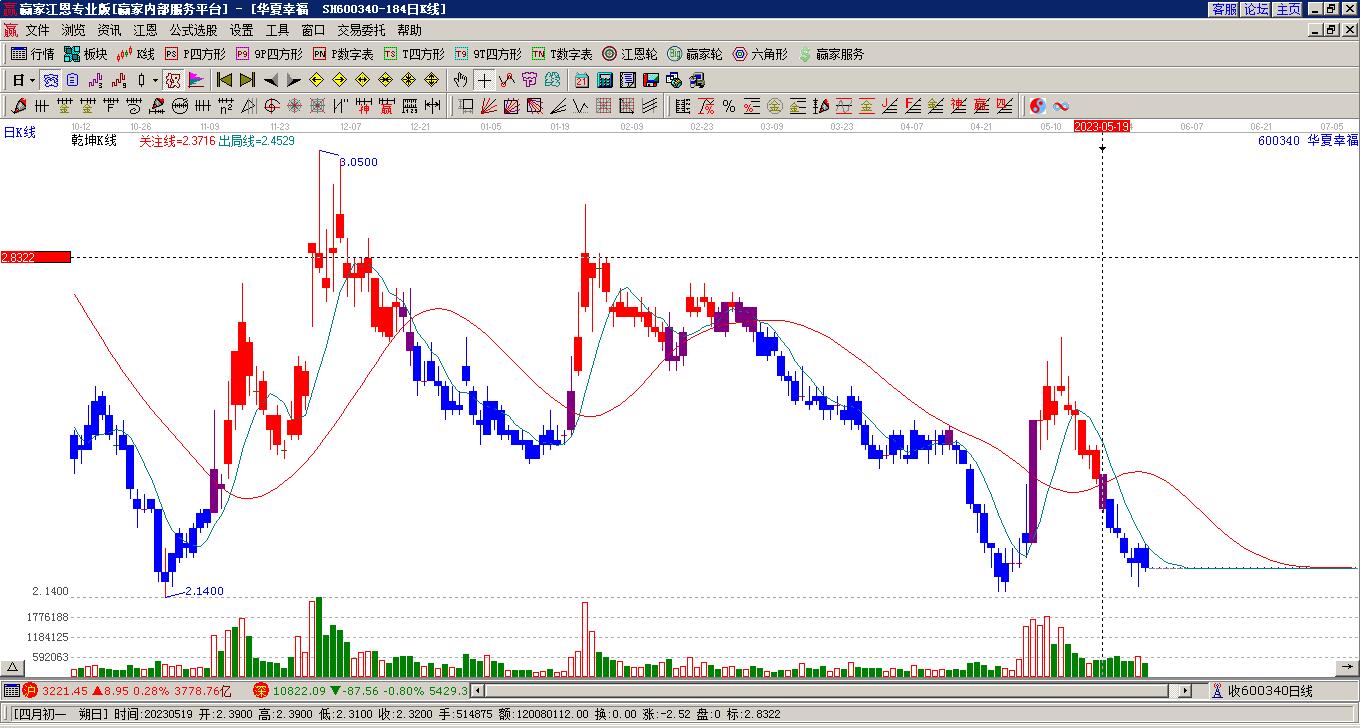Open the 9P四方形 tool

269,54
